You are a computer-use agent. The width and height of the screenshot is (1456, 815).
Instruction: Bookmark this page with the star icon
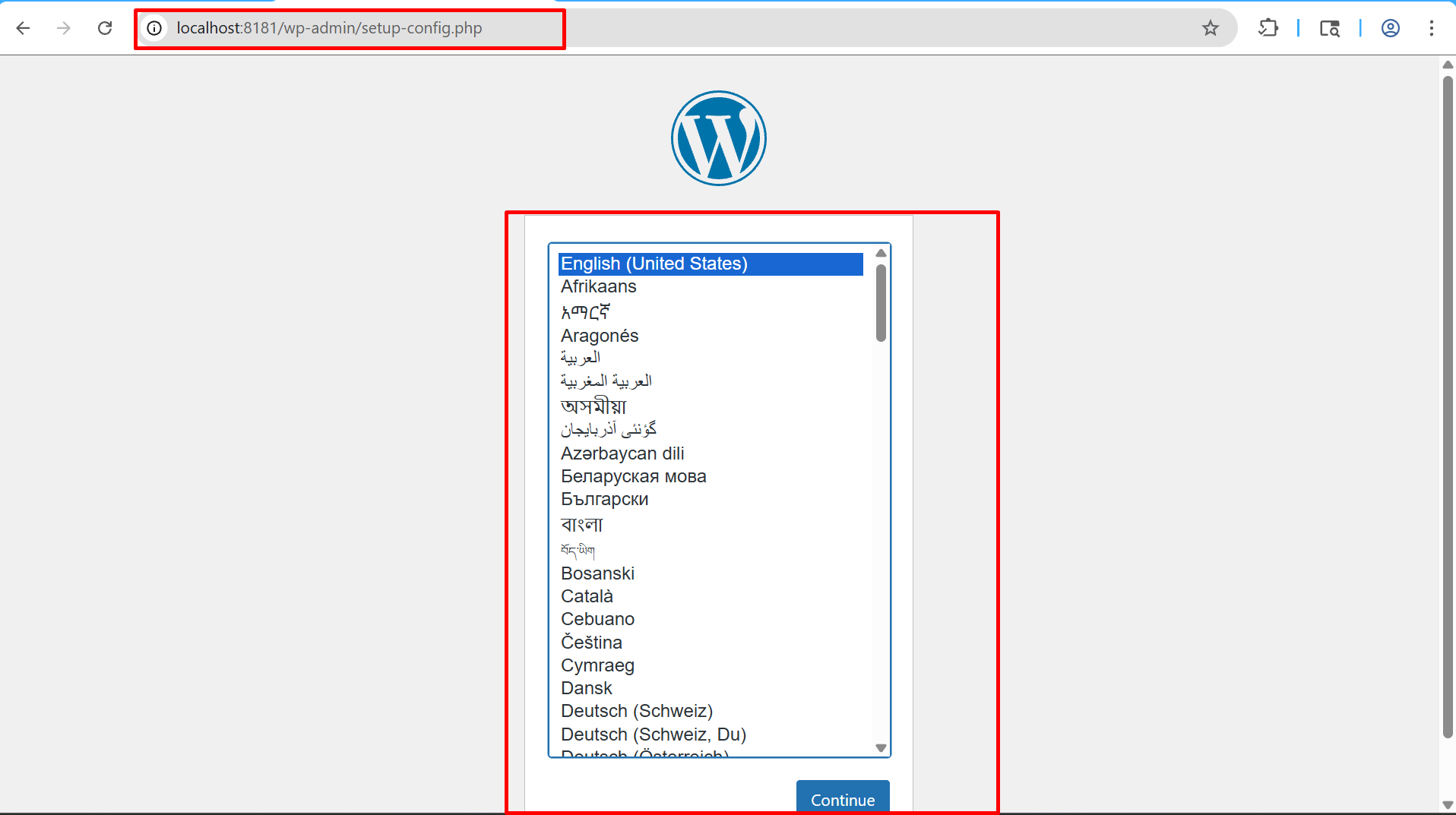[x=1211, y=28]
